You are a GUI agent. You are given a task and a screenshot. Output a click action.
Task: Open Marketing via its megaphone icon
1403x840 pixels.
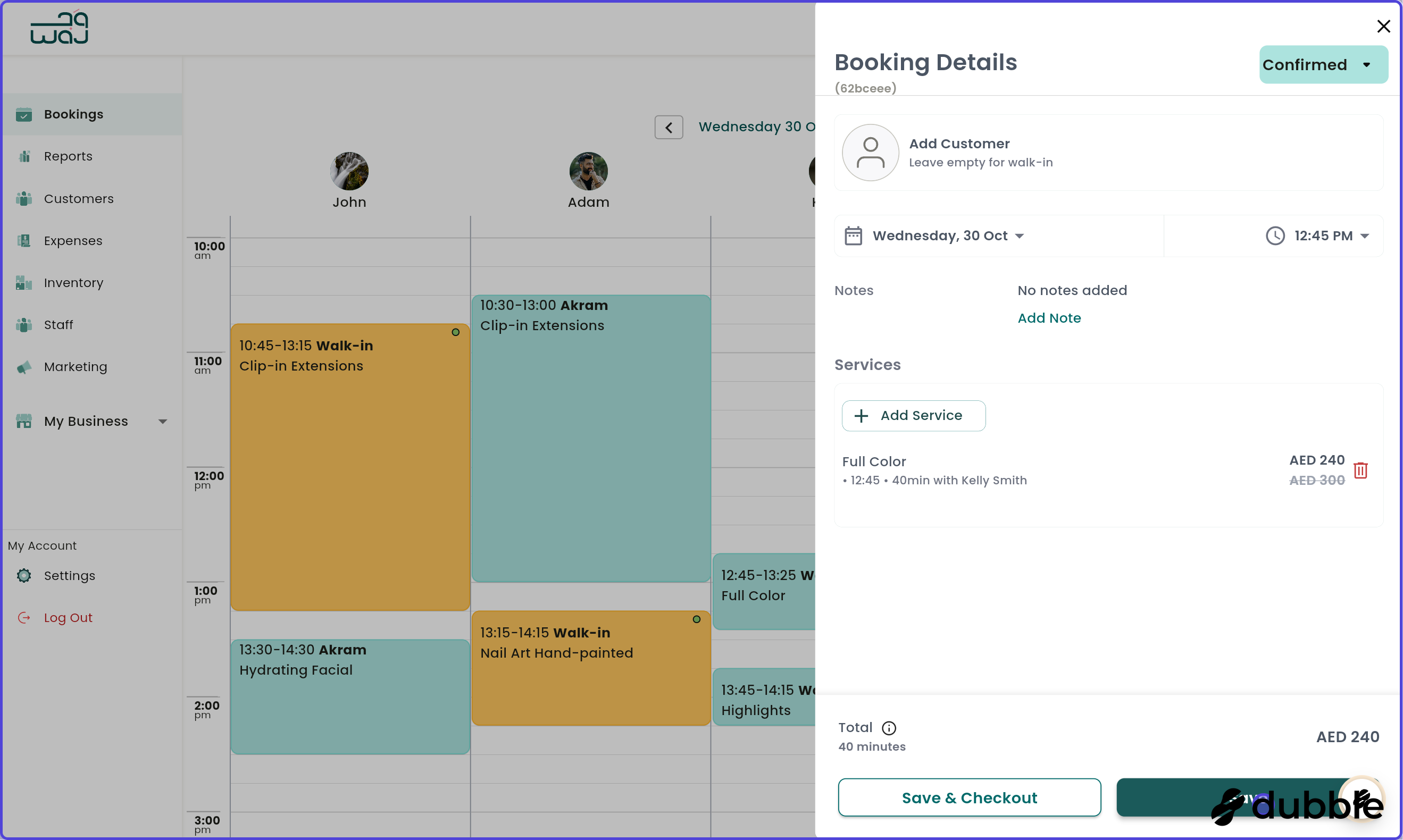24,367
